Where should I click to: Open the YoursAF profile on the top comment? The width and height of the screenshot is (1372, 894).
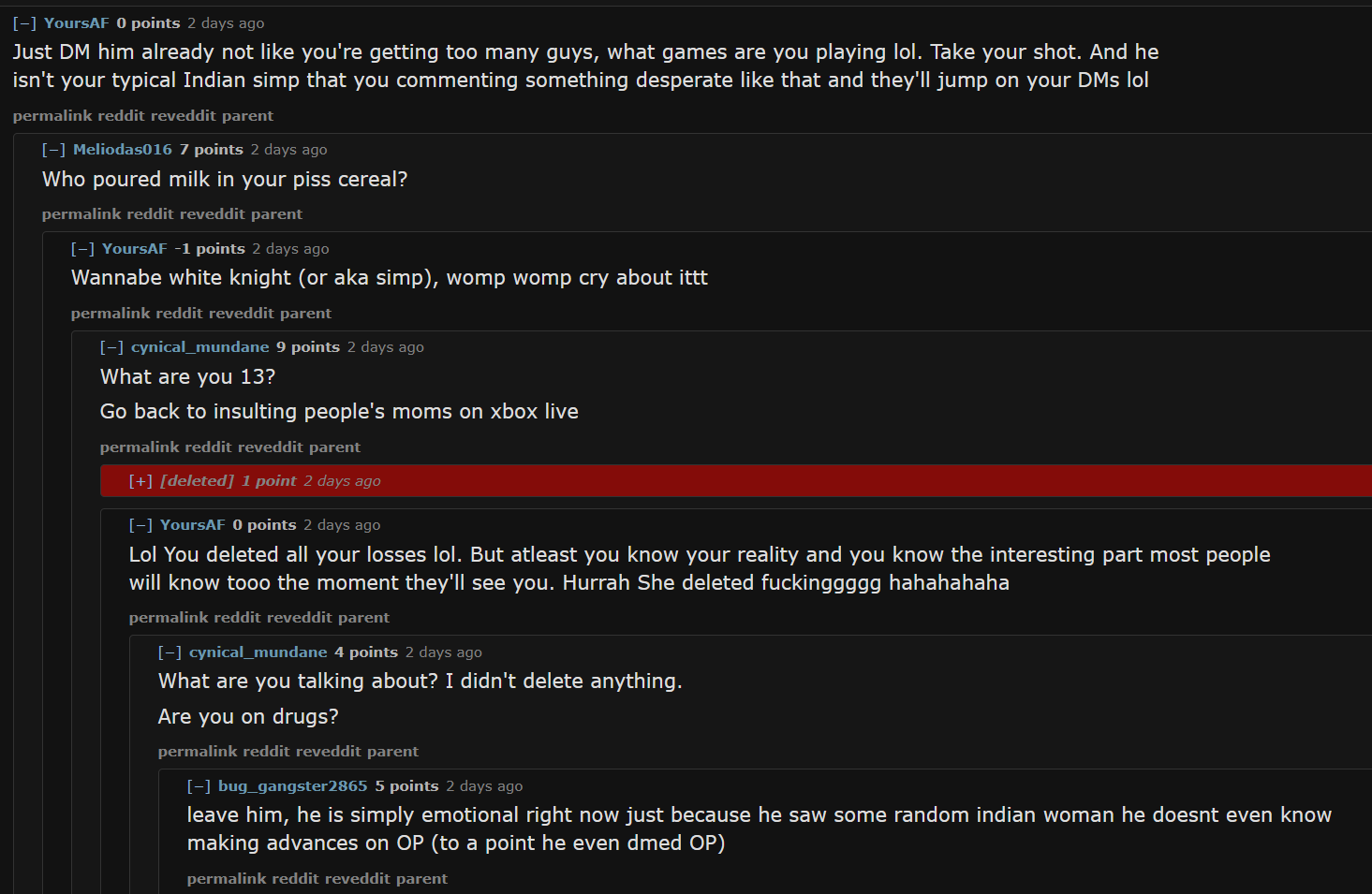coord(76,23)
